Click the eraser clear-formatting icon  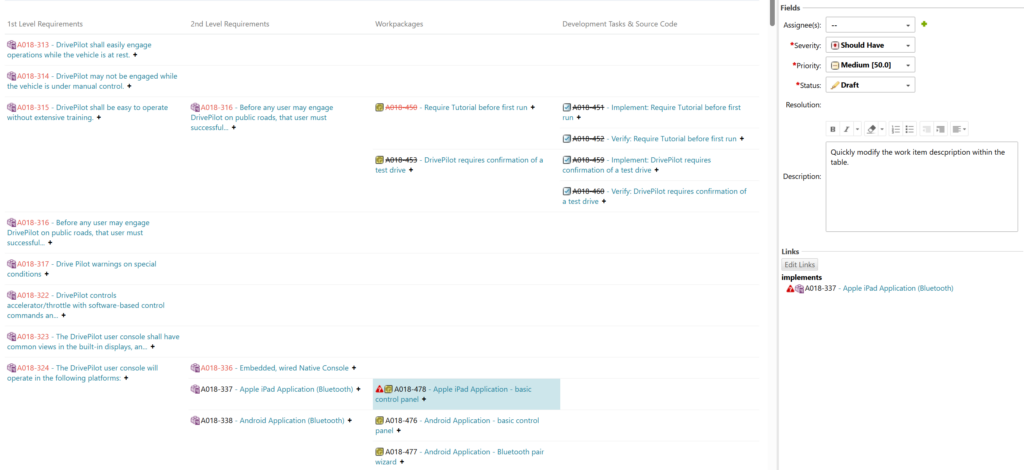click(871, 129)
